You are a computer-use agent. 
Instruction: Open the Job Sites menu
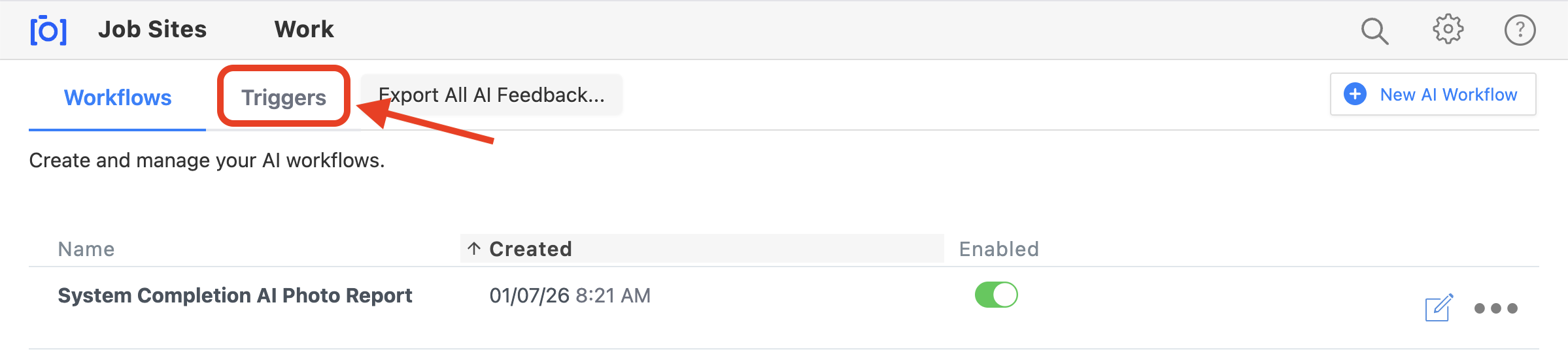(152, 29)
